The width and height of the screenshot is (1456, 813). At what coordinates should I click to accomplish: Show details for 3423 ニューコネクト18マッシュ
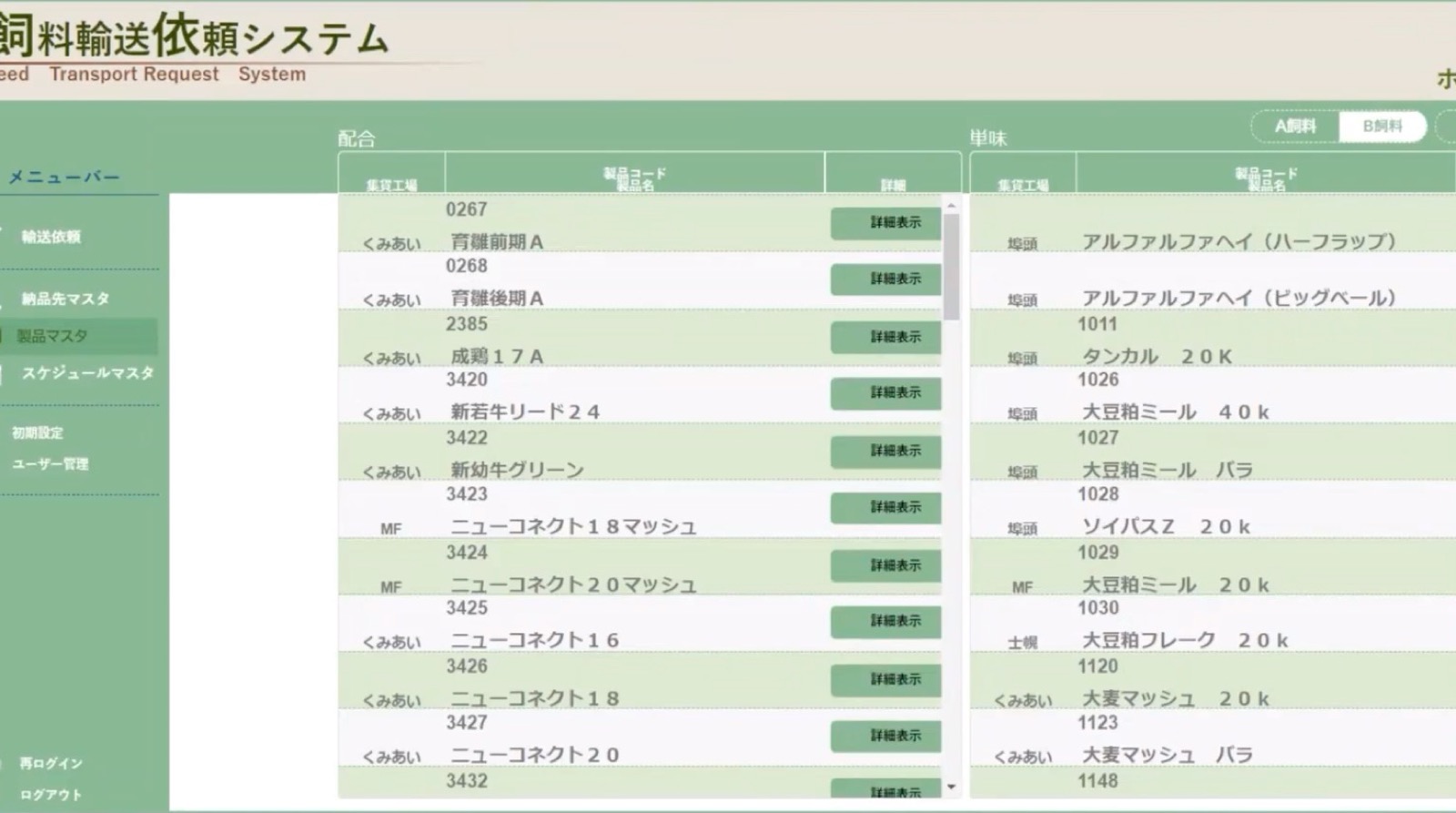coord(885,508)
